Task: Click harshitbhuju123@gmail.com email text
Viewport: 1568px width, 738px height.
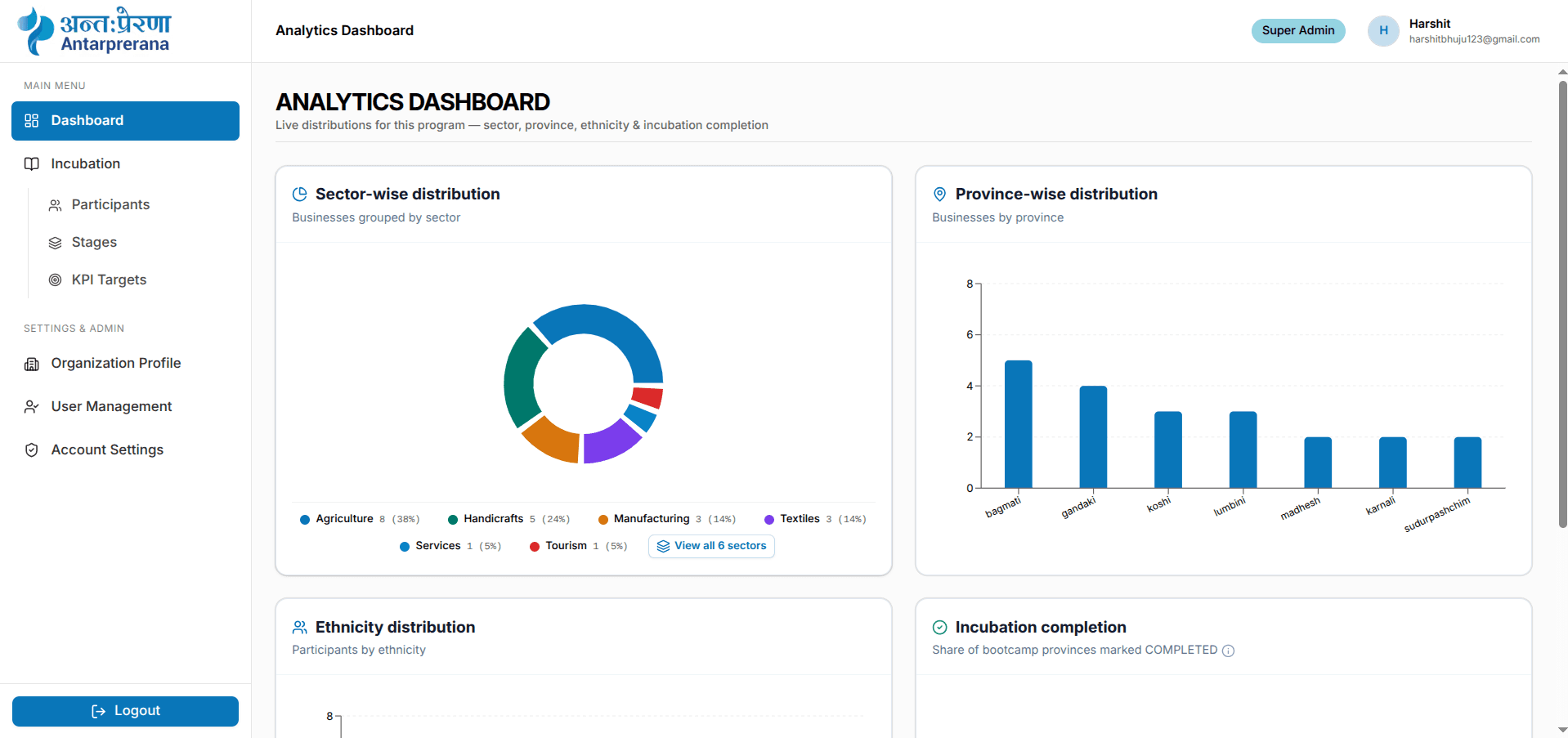Action: (1474, 39)
